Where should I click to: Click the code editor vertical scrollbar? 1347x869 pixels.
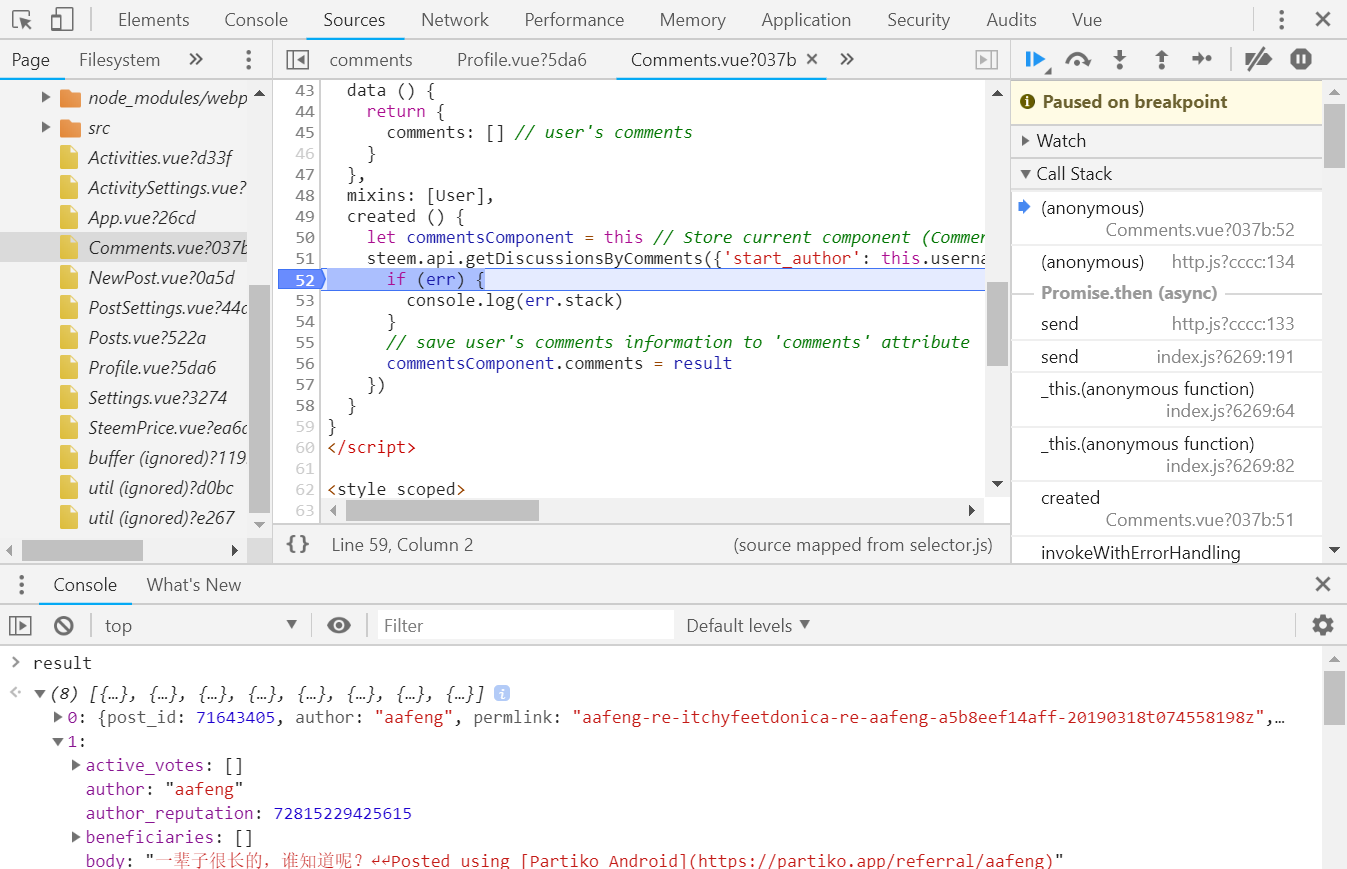pyautogui.click(x=997, y=324)
